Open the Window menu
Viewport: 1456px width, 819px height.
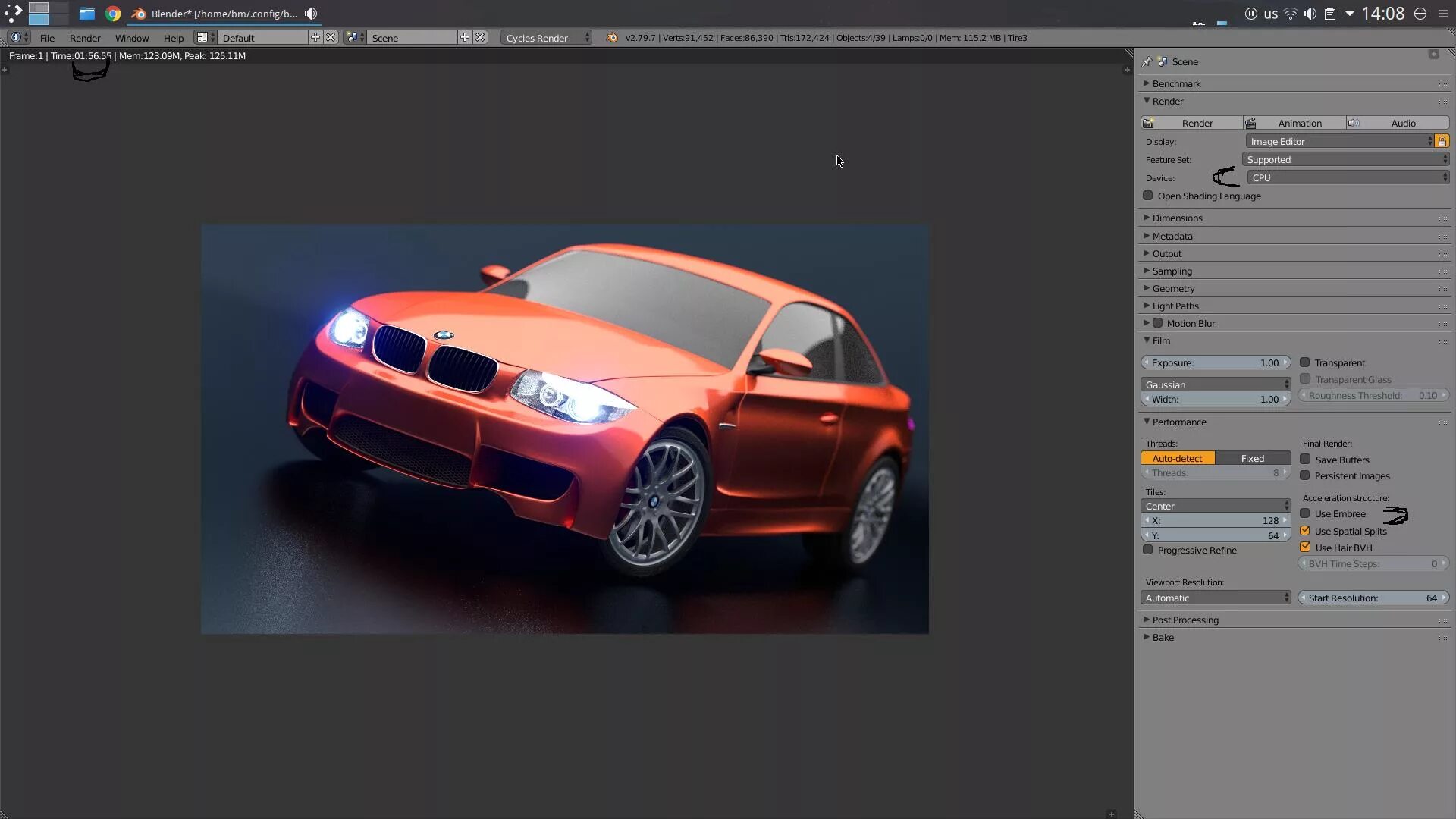132,38
